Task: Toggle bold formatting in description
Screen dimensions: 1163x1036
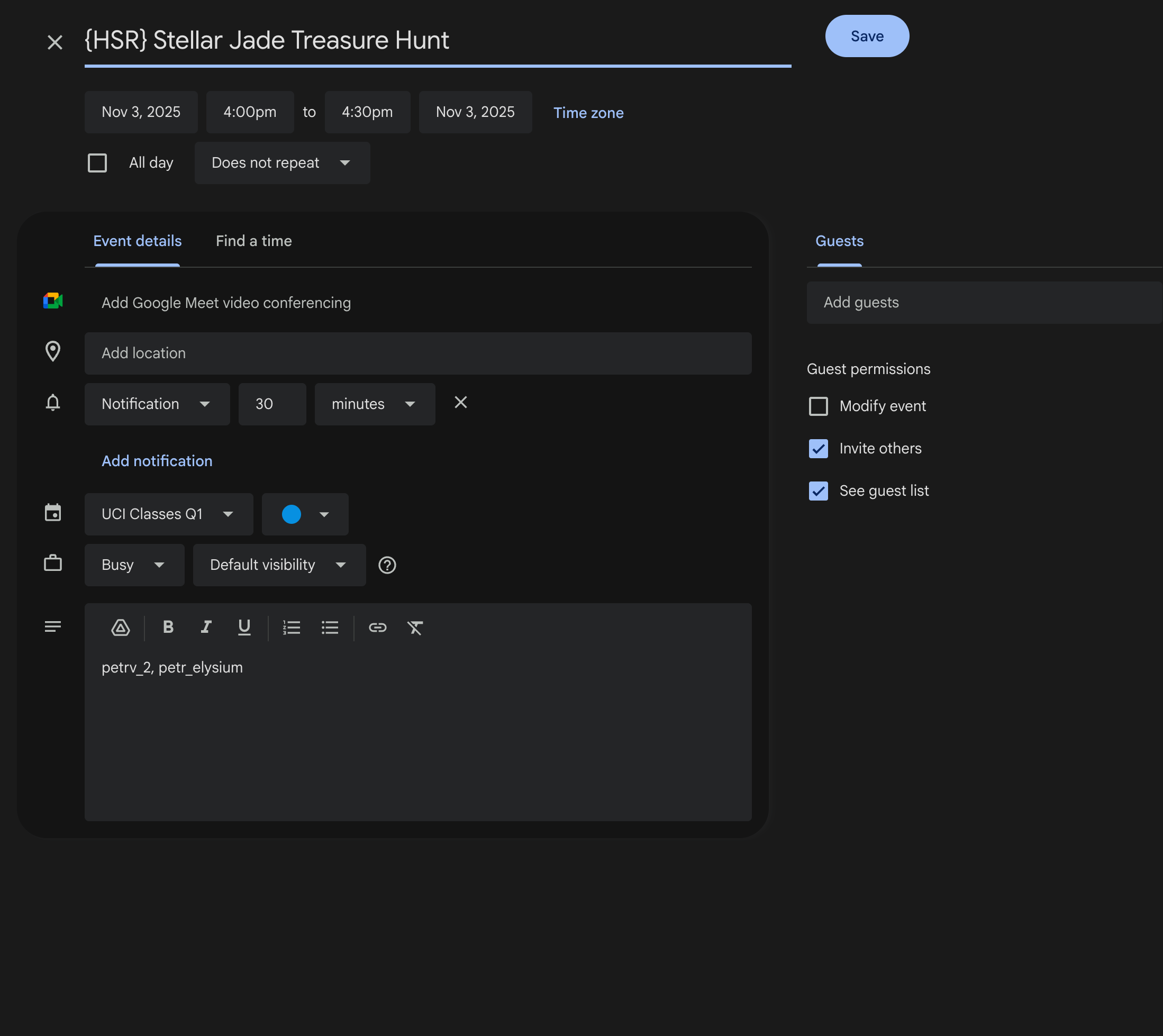Action: click(x=168, y=628)
